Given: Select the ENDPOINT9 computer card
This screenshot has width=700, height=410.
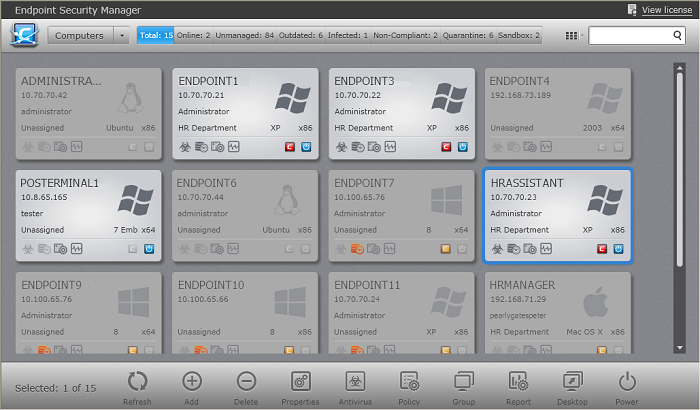Looking at the screenshot, I should [x=88, y=313].
